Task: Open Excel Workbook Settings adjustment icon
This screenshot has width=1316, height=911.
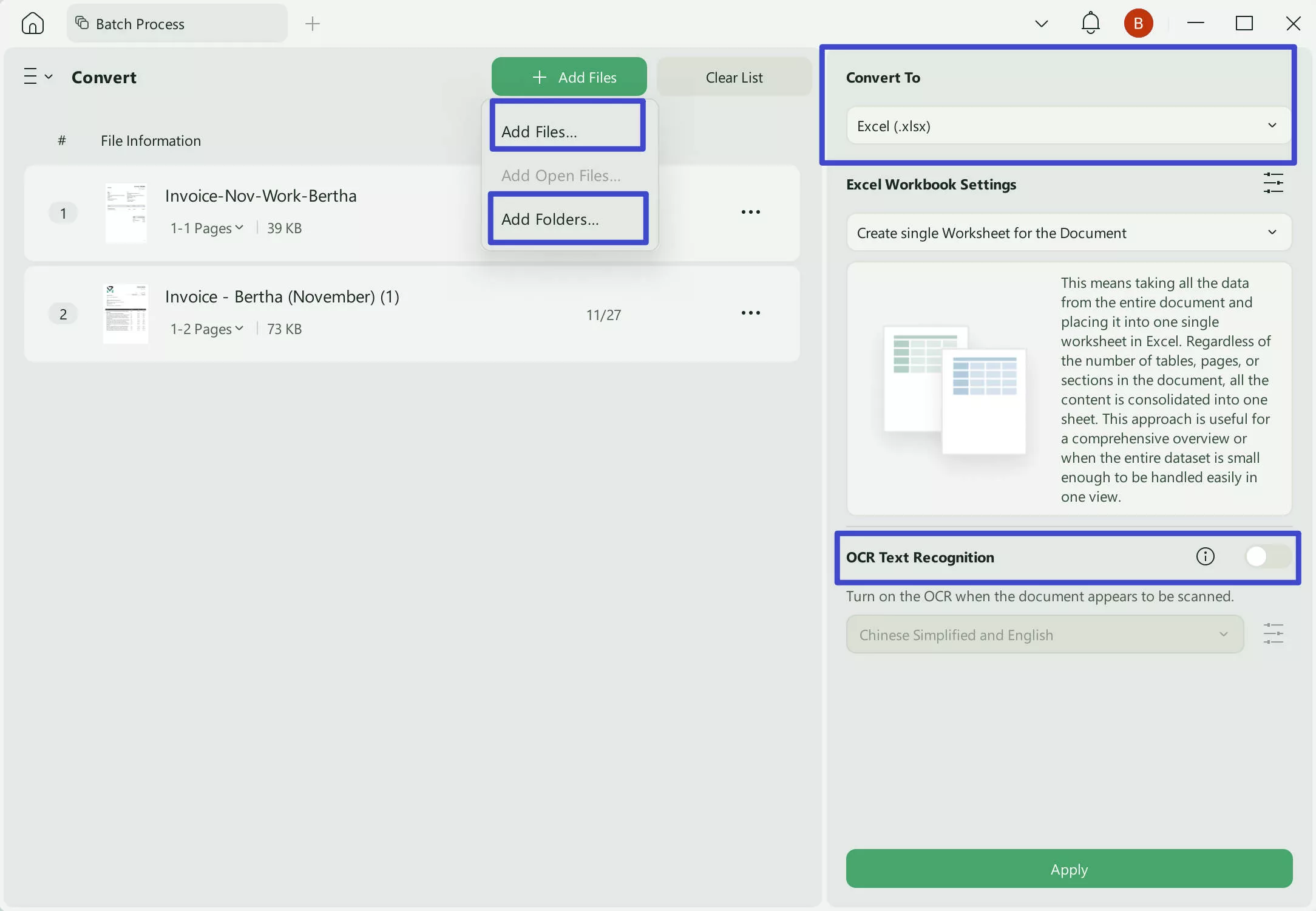Action: point(1273,183)
